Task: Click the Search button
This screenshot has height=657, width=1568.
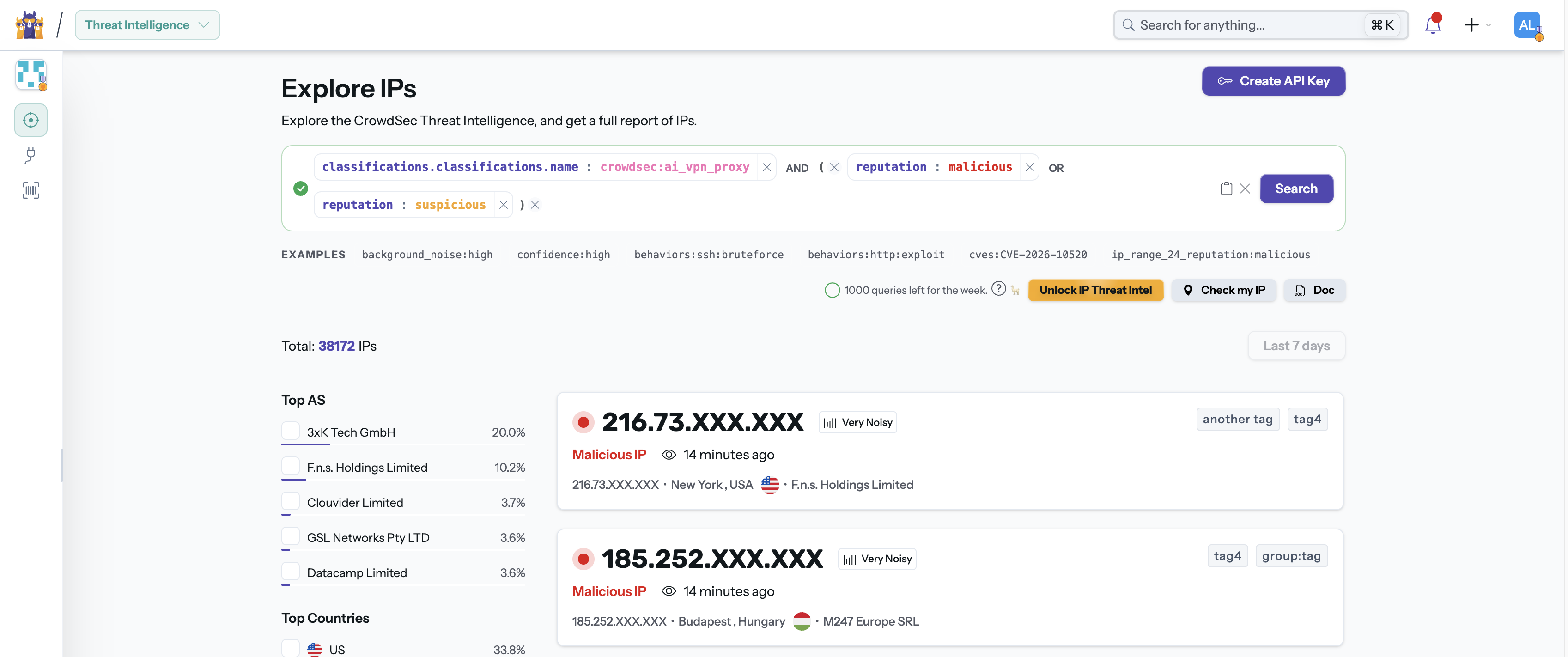Action: pyautogui.click(x=1296, y=189)
